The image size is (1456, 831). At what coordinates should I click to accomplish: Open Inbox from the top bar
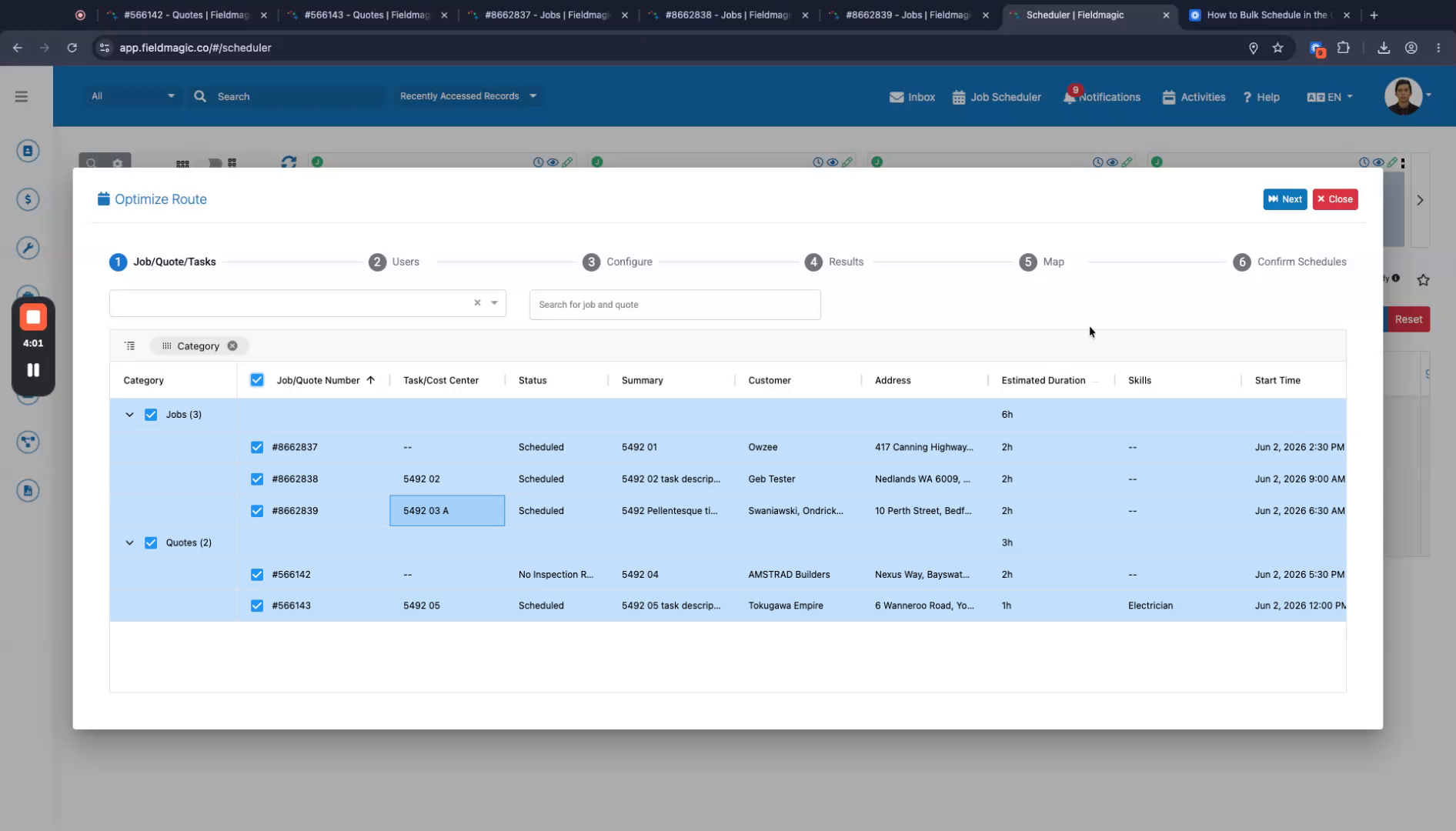coord(912,97)
